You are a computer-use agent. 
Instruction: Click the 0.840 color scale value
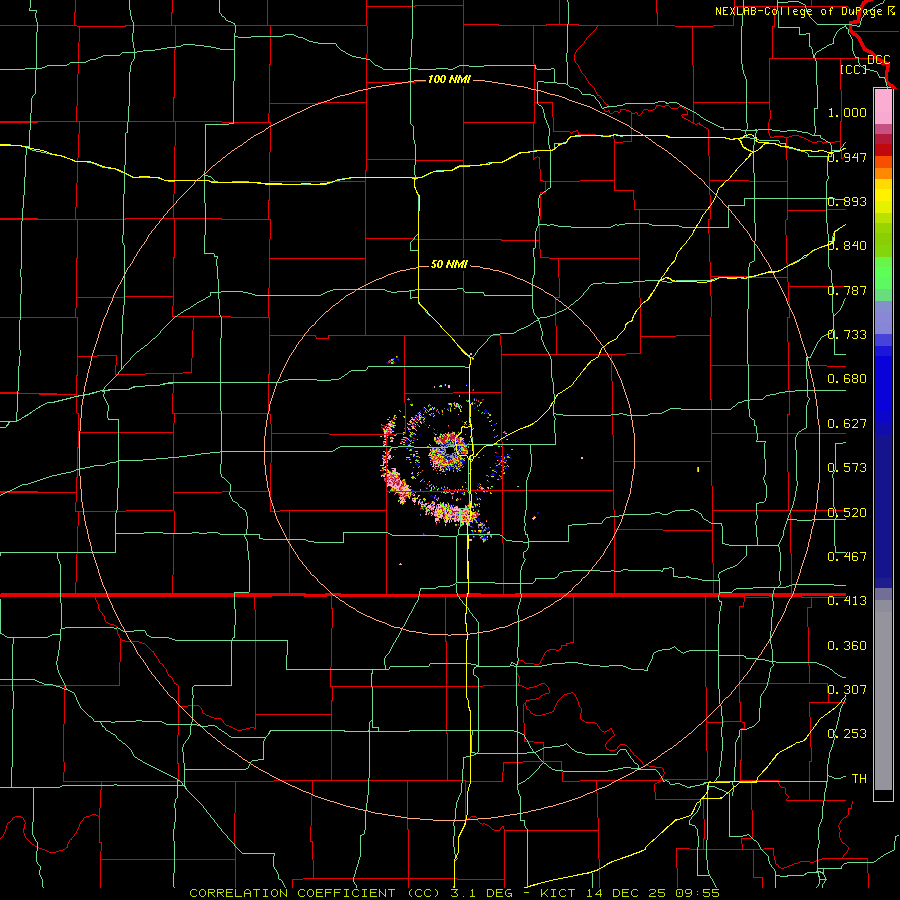pyautogui.click(x=847, y=246)
